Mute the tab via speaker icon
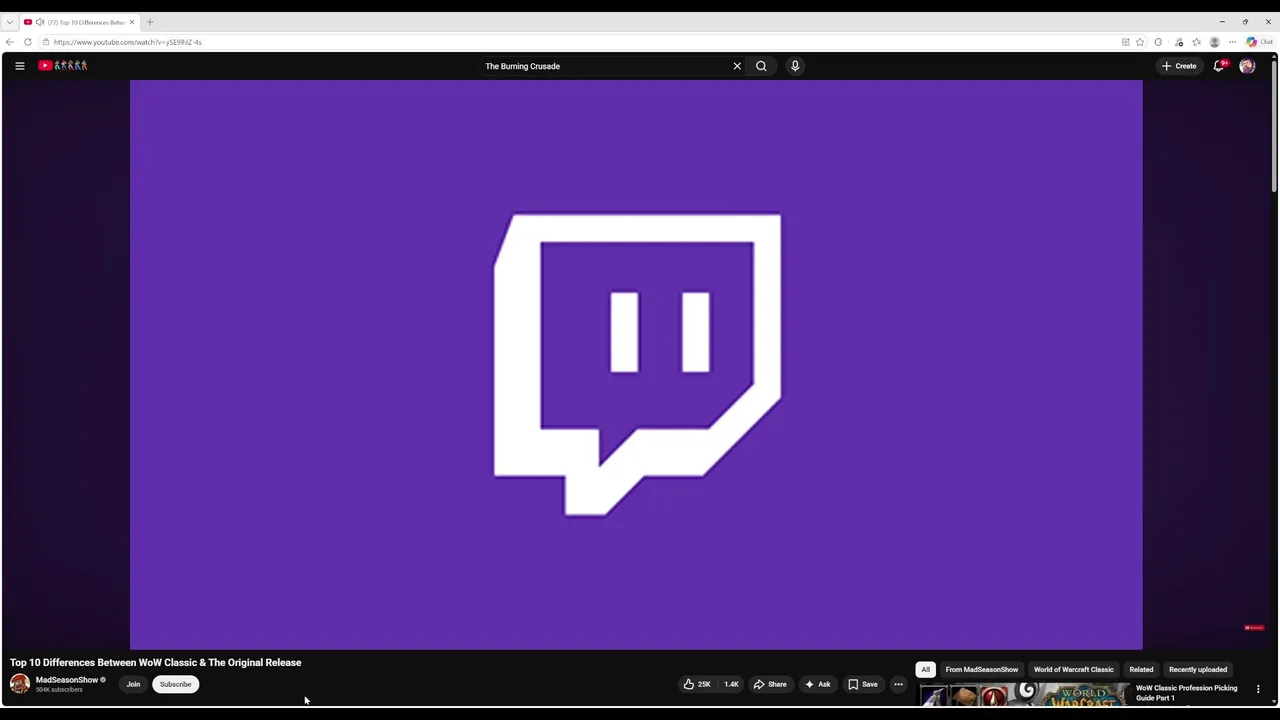This screenshot has height=720, width=1280. click(x=40, y=22)
